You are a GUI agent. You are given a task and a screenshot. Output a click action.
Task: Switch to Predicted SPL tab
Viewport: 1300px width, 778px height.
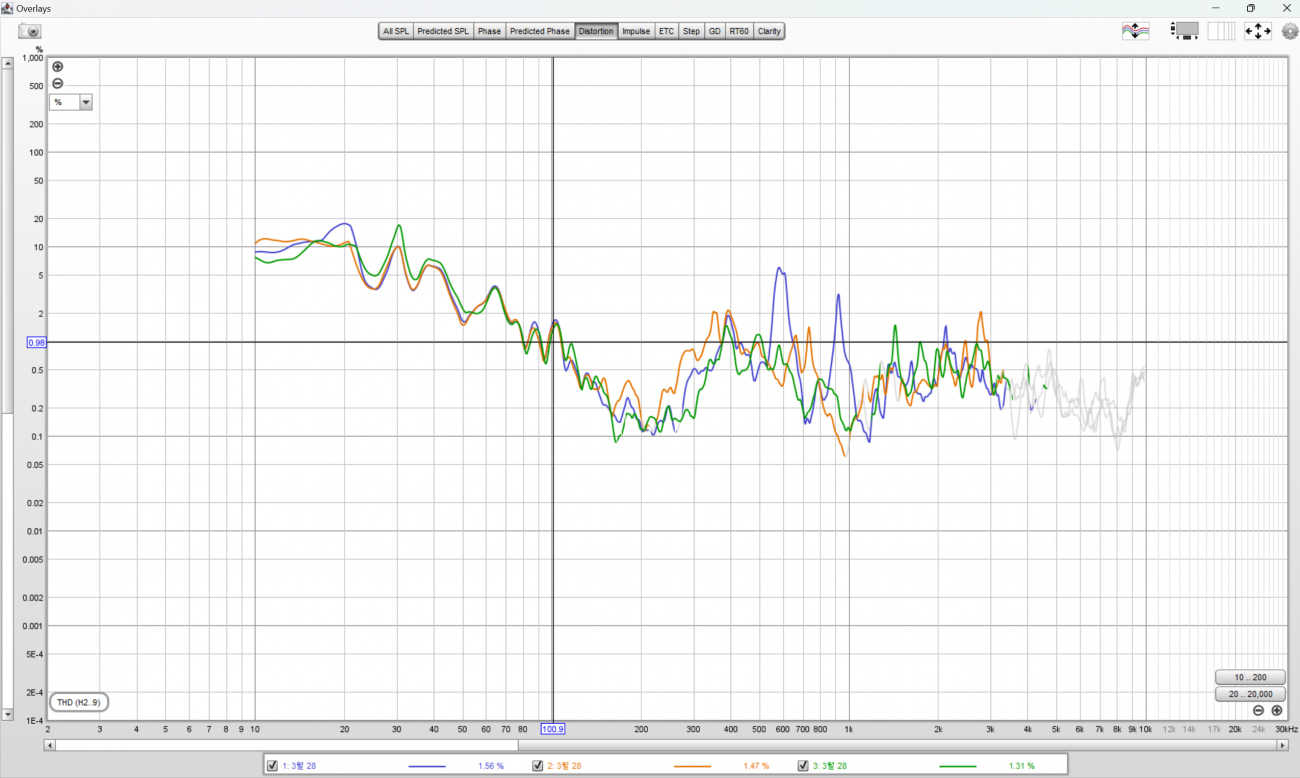tap(443, 31)
